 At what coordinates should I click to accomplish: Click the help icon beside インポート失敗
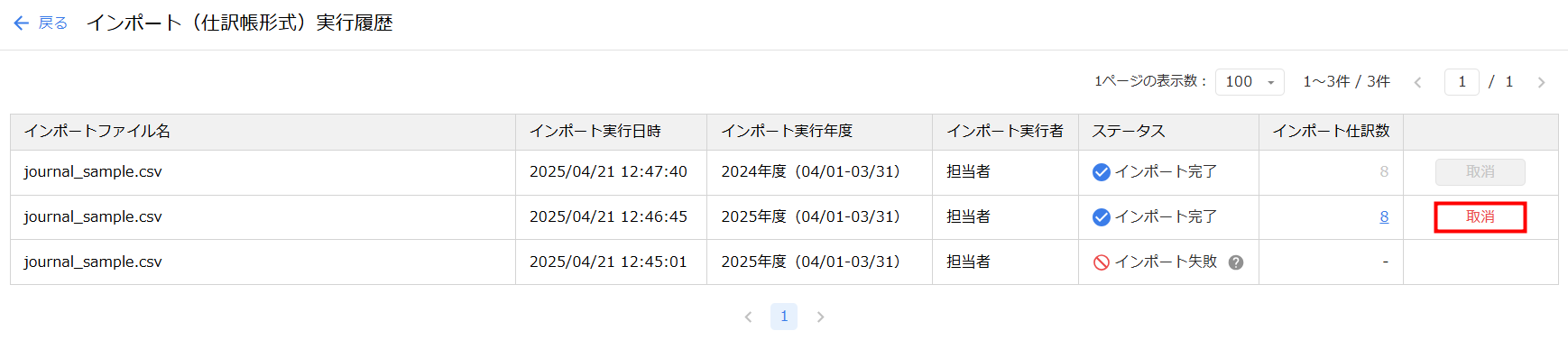tap(1236, 262)
